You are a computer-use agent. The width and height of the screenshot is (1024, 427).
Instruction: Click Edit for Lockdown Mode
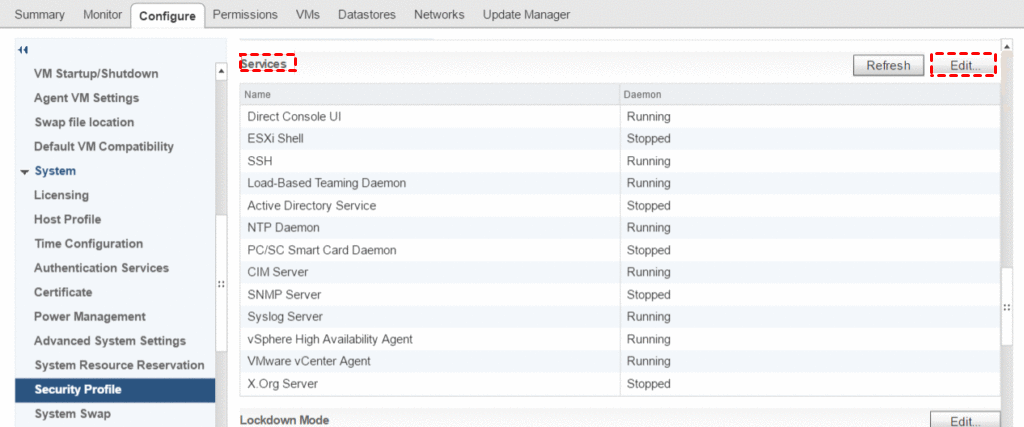click(965, 420)
